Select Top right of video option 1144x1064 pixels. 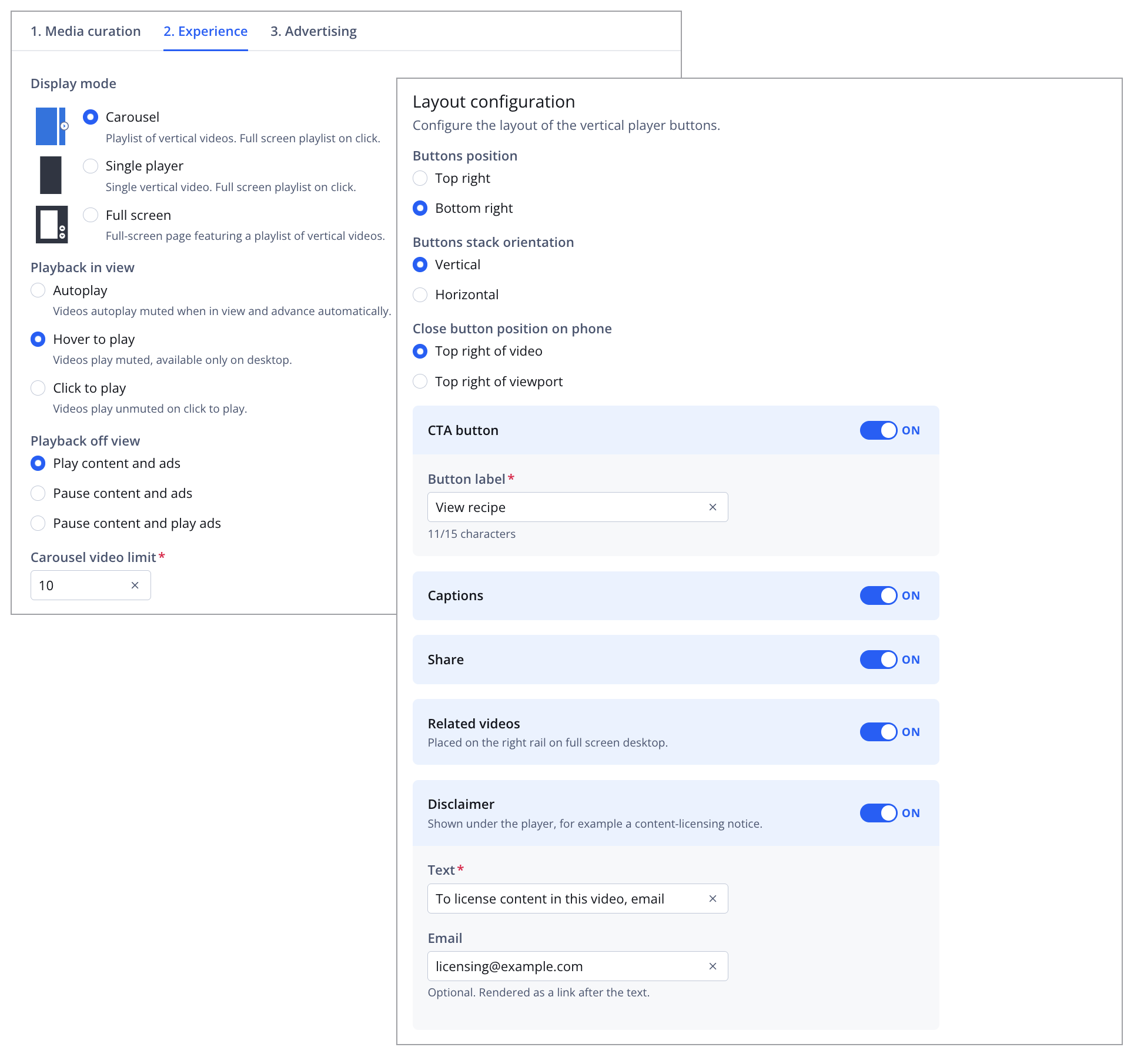(x=420, y=351)
